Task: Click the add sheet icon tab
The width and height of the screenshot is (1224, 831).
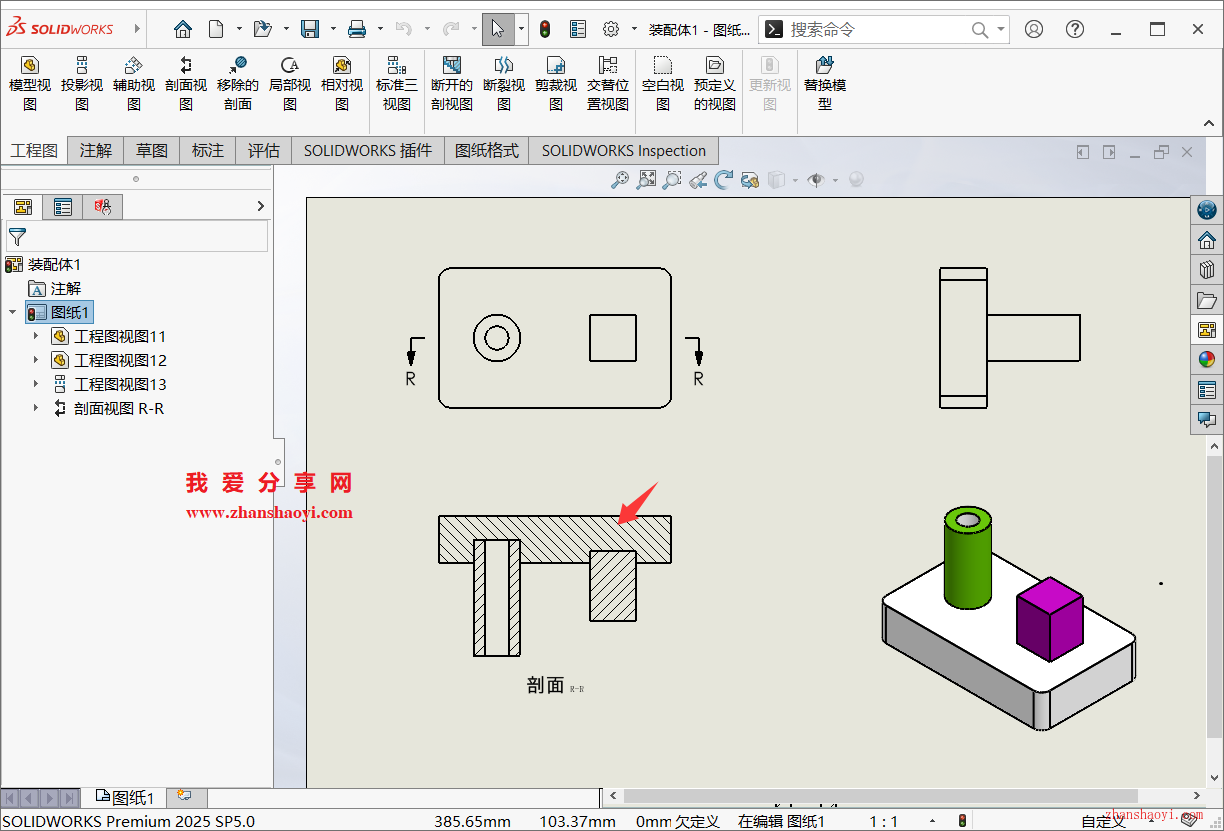Action: point(185,796)
